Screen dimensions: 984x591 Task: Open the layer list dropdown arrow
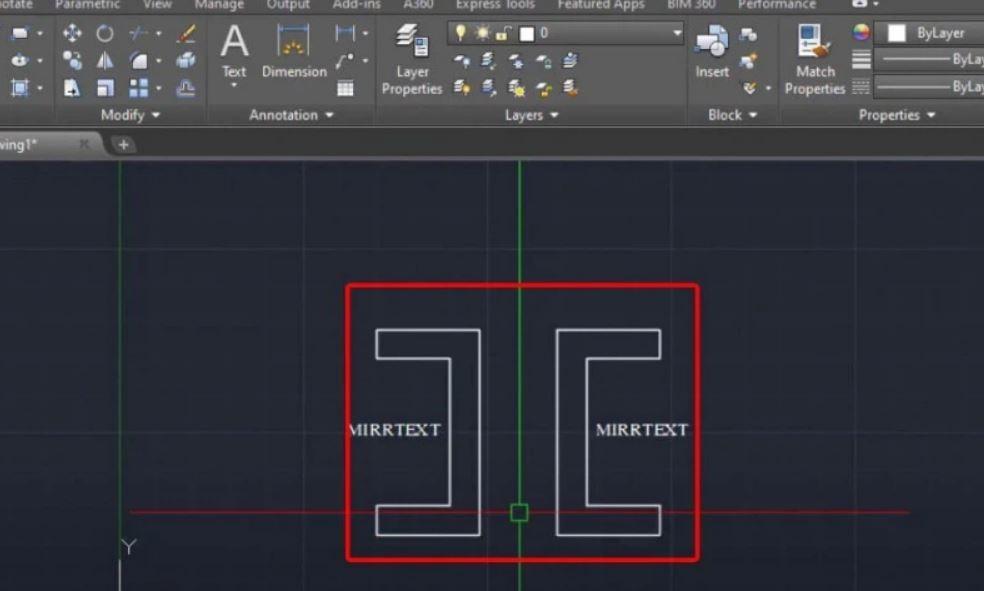677,33
